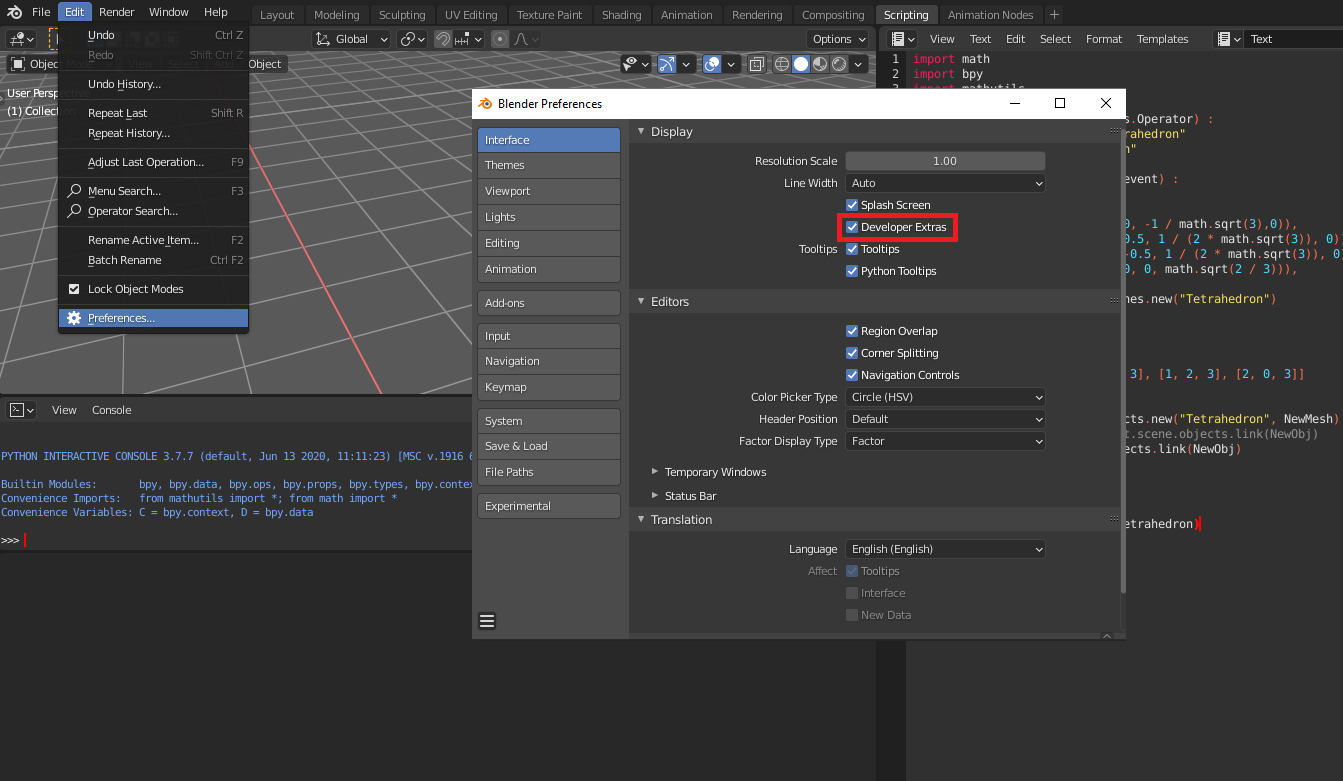Open the Color Picker Type dropdown

point(945,397)
